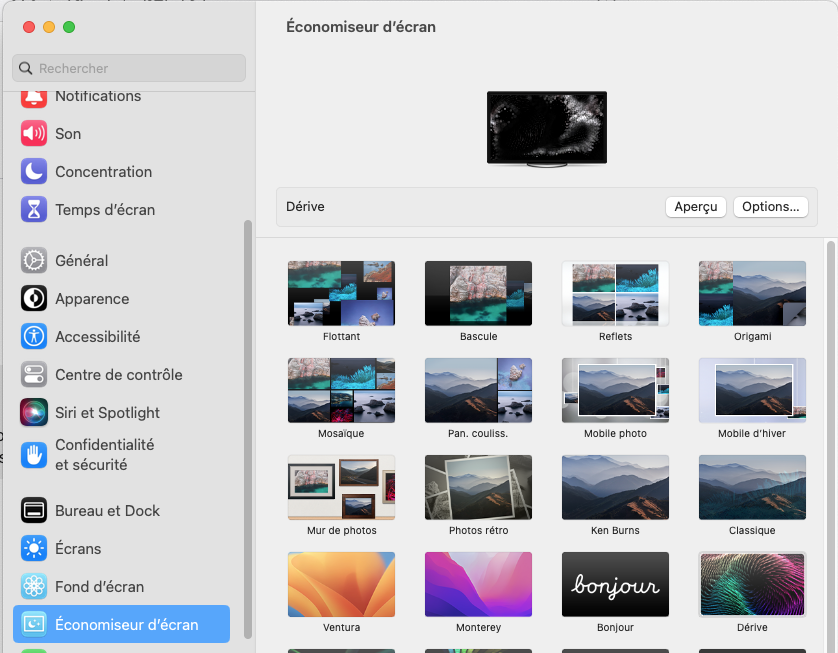
Task: Click the Fond d'écran flower icon
Action: pos(34,587)
